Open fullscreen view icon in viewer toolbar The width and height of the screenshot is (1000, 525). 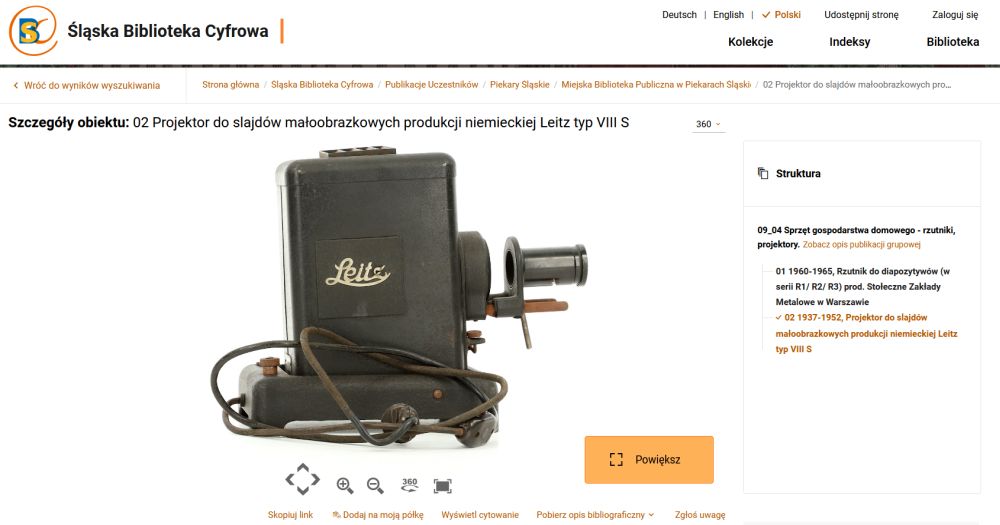[443, 486]
